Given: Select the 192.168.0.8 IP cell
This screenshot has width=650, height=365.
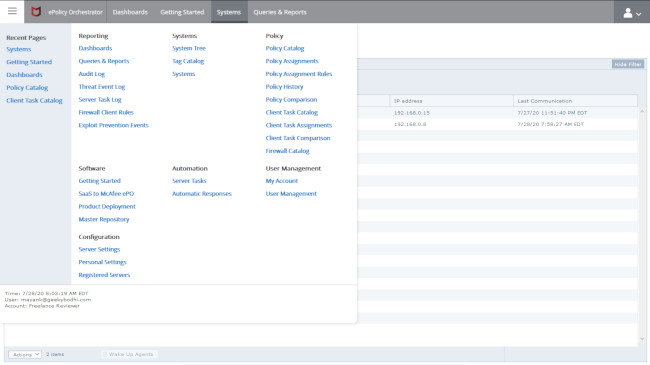Looking at the screenshot, I should [410, 124].
